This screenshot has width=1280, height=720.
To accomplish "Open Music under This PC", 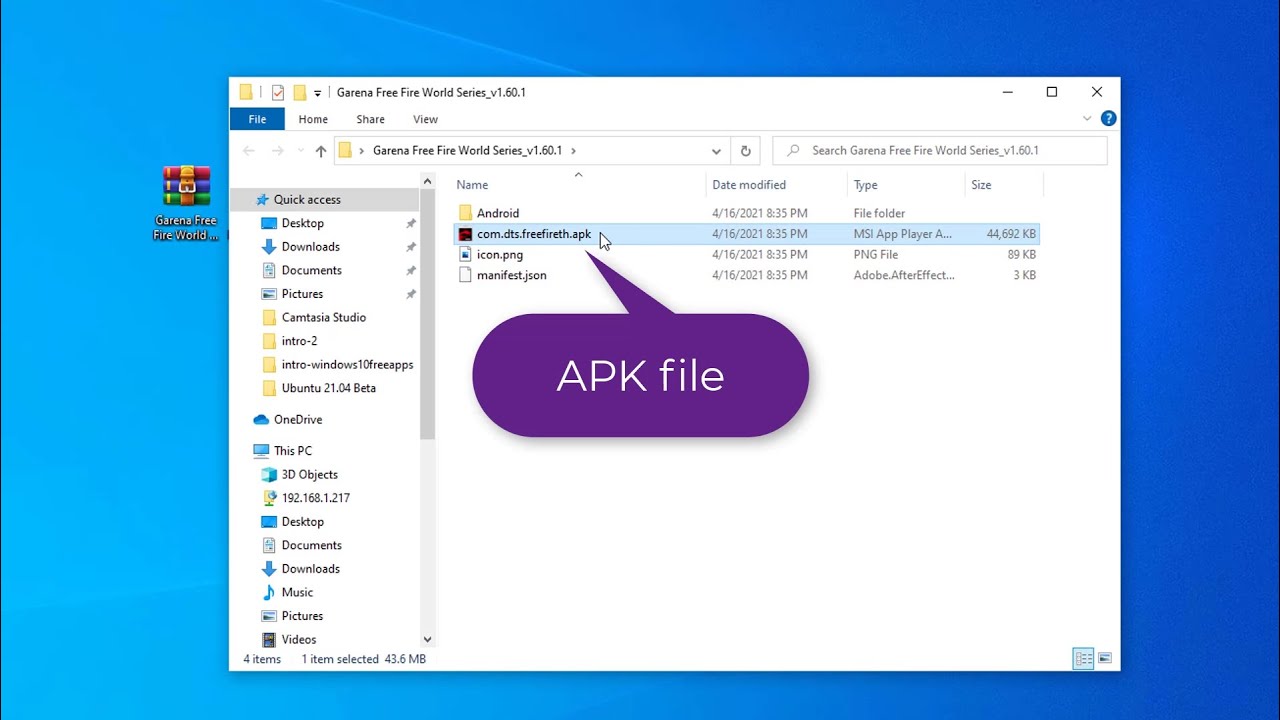I will tap(297, 593).
